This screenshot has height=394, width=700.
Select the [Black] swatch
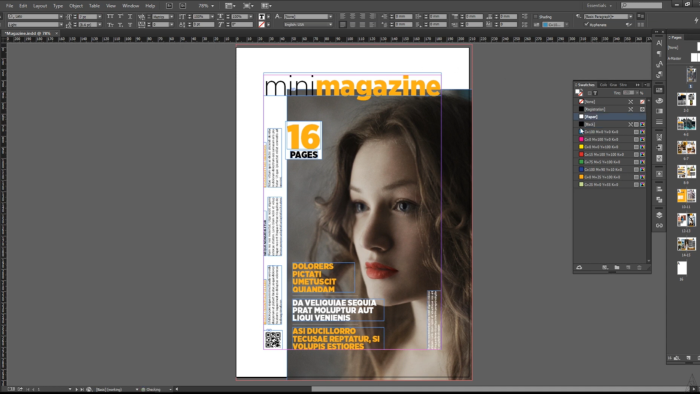610,124
